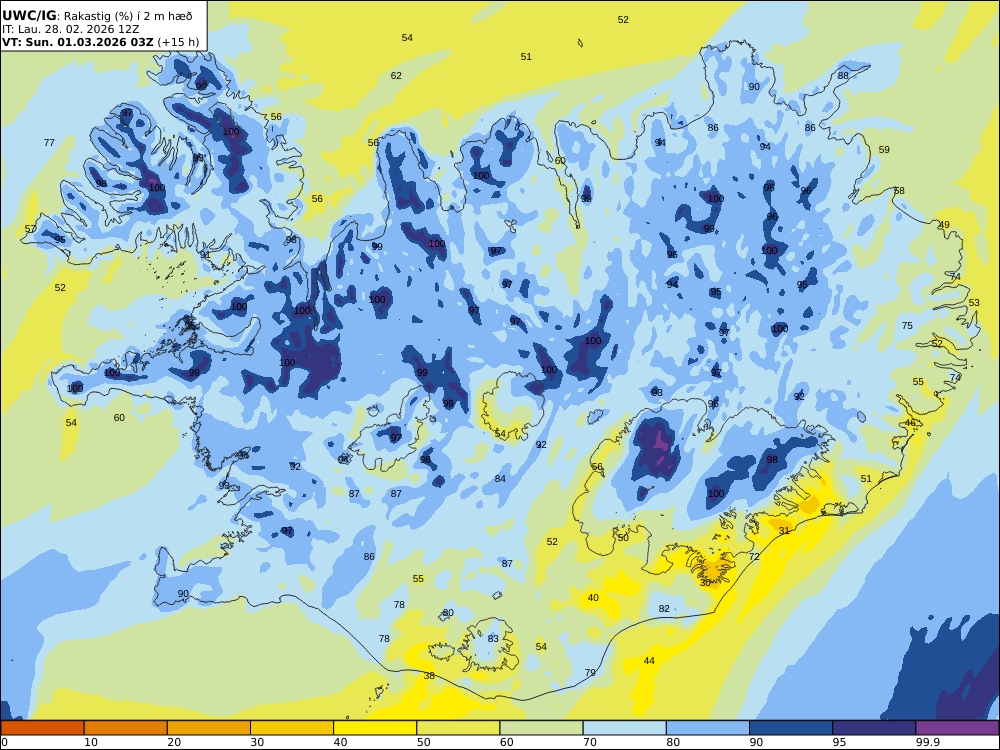1000x750 pixels.
Task: Click the map value '75' in the eastern region
Action: (x=907, y=326)
